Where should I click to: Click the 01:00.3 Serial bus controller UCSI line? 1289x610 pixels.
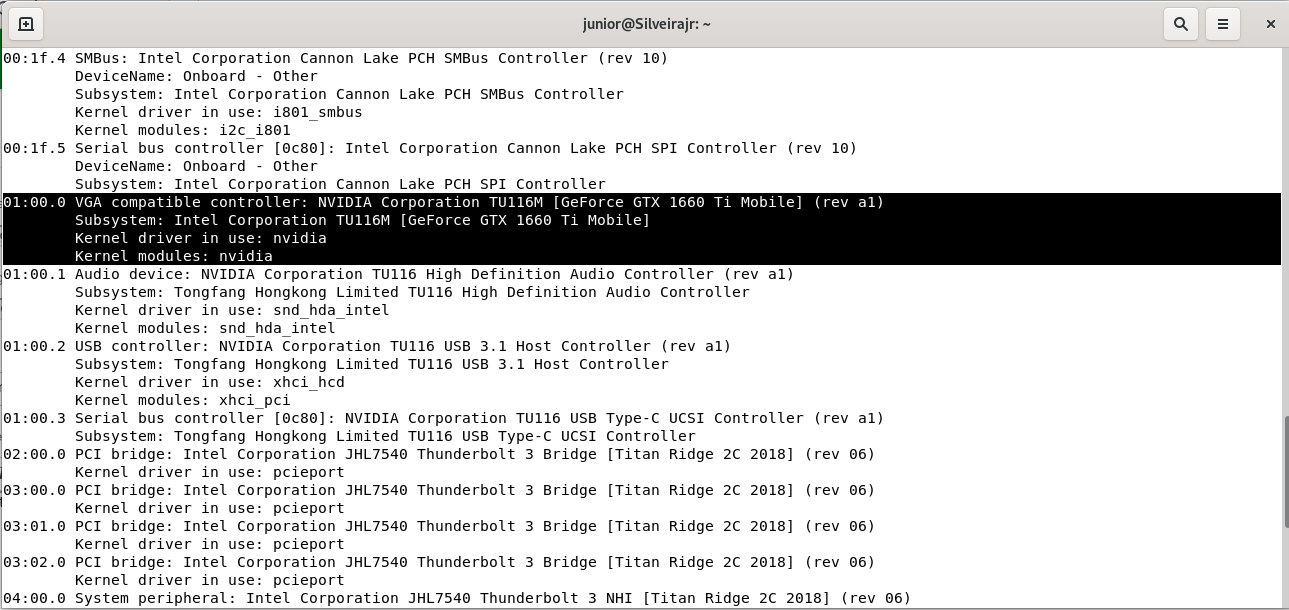tap(444, 418)
